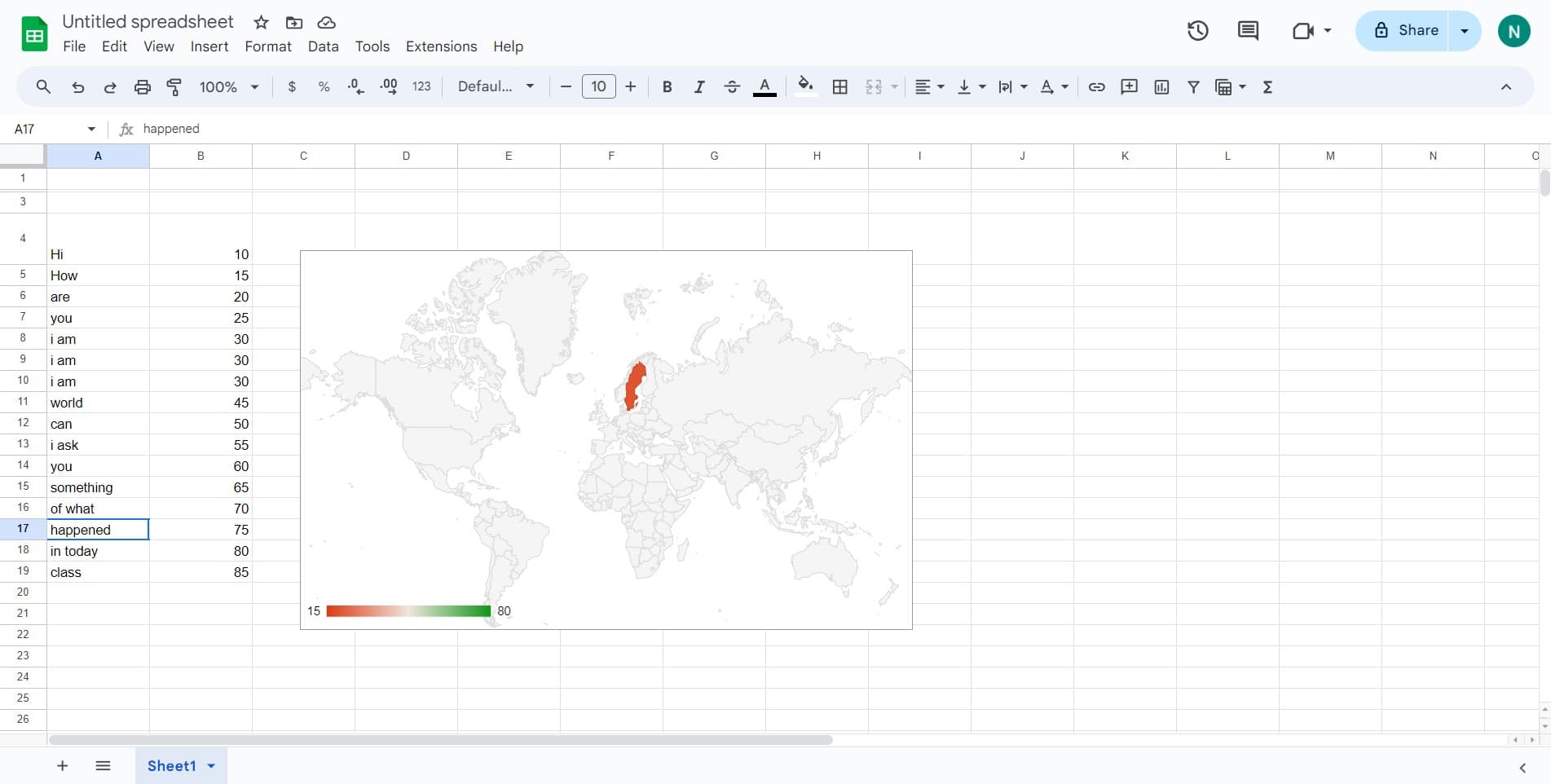Click the print icon in toolbar
This screenshot has height=784, width=1551.
[x=143, y=87]
